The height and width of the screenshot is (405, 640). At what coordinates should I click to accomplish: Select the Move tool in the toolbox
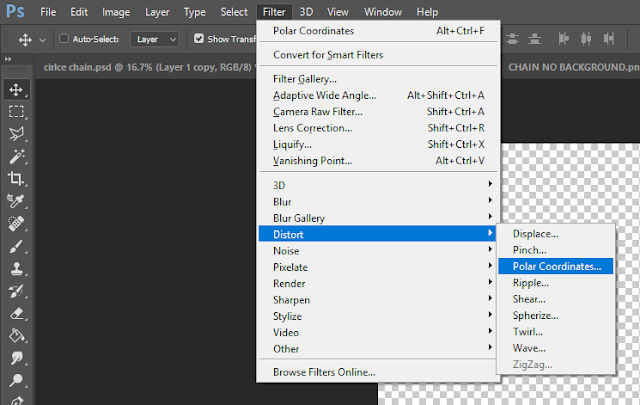coord(16,89)
